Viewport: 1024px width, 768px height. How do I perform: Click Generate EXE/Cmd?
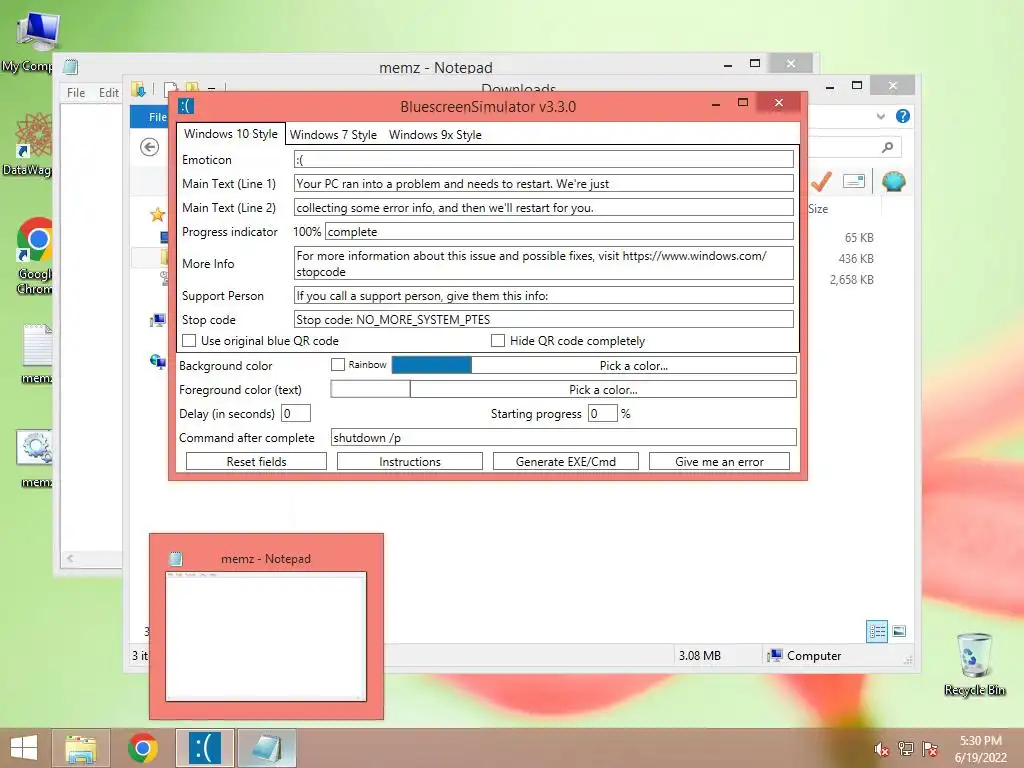[x=566, y=461]
